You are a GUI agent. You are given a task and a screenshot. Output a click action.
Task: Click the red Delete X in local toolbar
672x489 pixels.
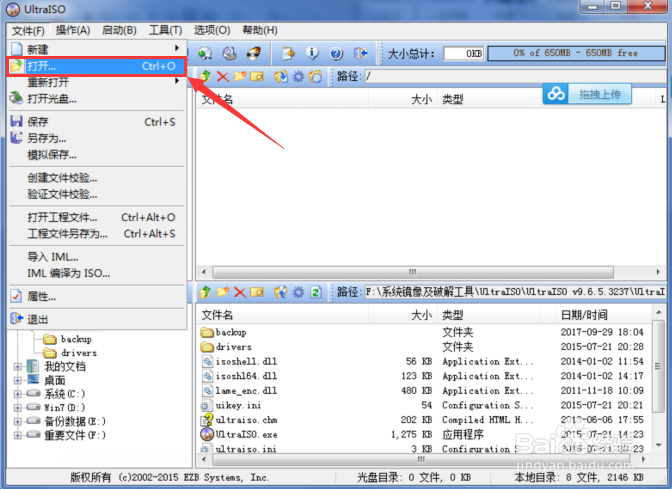(x=240, y=292)
